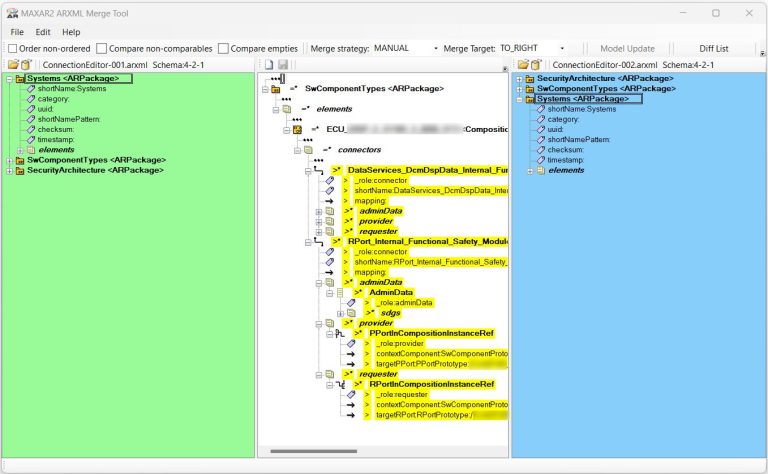This screenshot has width=768, height=474.
Task: Click ConnectionEditor-001.arxml file label
Action: point(95,65)
